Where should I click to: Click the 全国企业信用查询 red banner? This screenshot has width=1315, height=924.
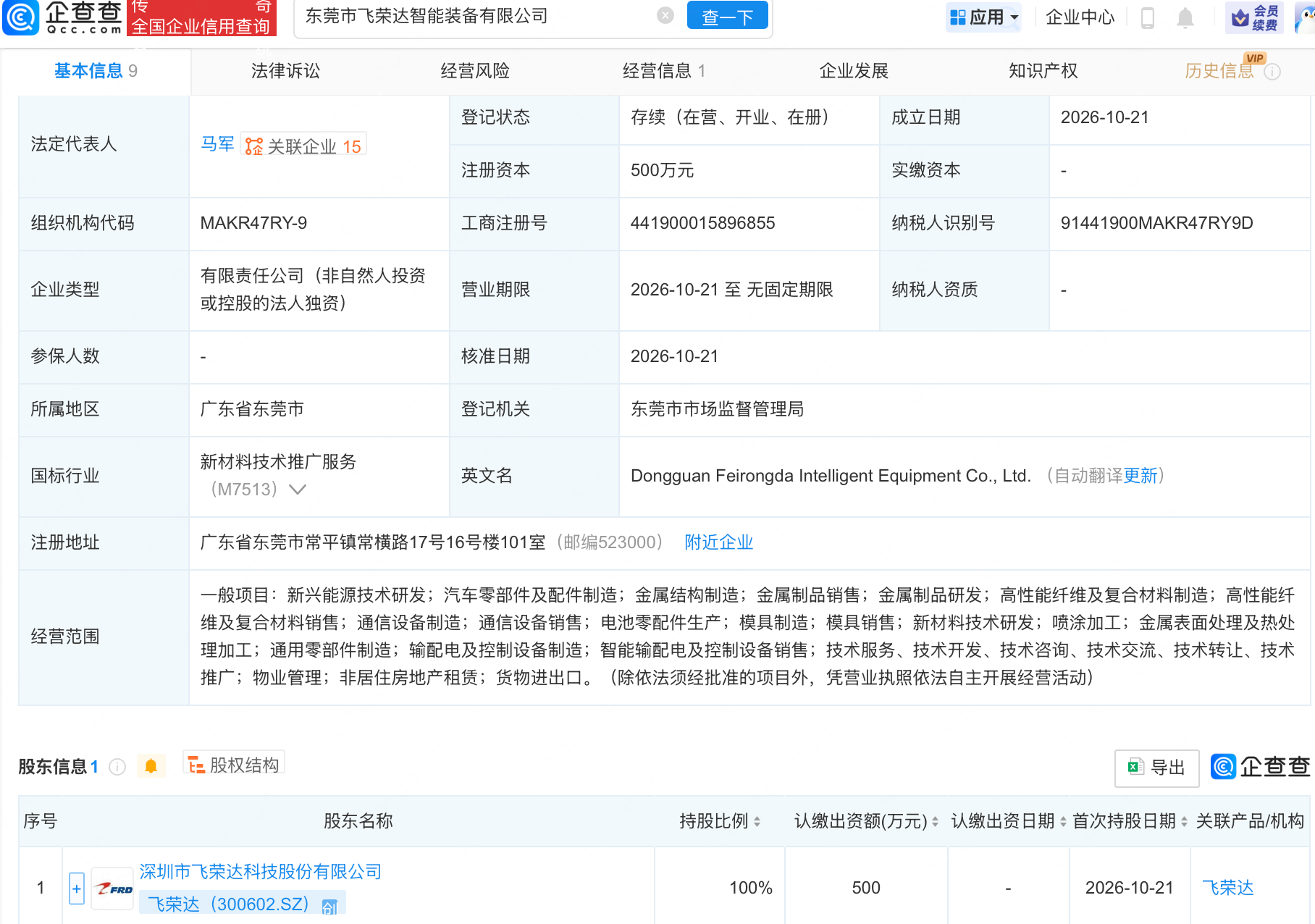pyautogui.click(x=201, y=18)
